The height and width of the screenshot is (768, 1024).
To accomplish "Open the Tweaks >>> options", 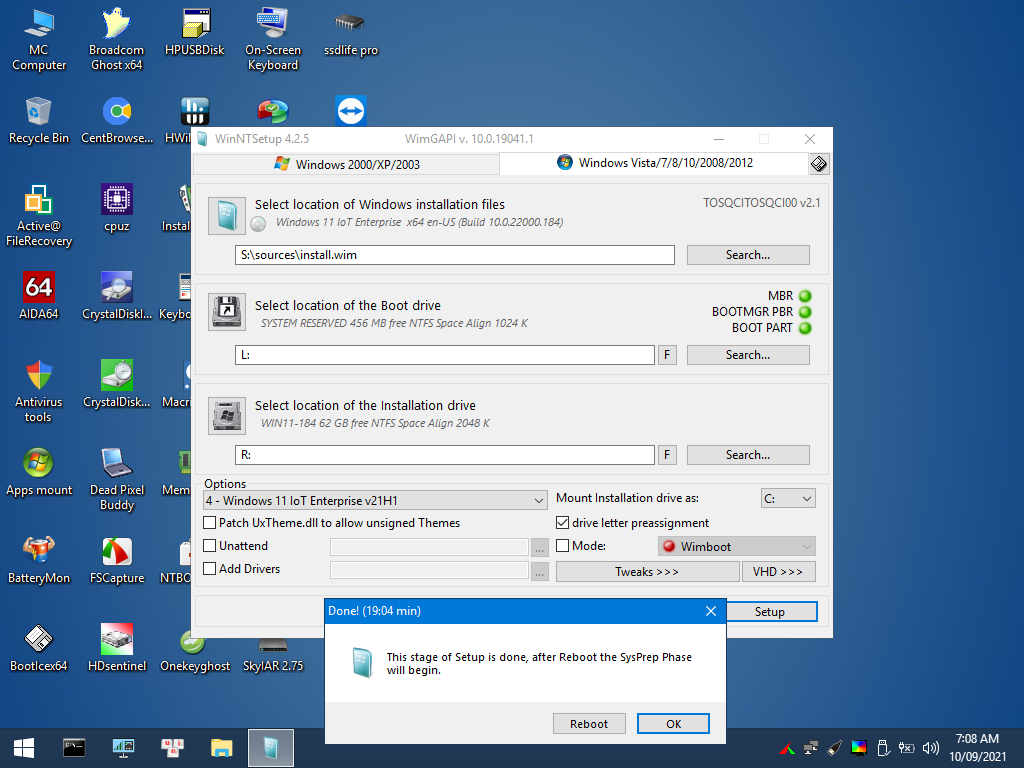I will point(647,571).
